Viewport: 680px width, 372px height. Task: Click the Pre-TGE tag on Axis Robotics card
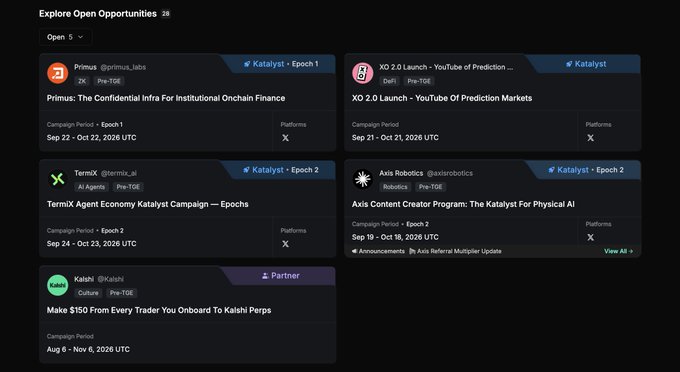click(x=431, y=187)
